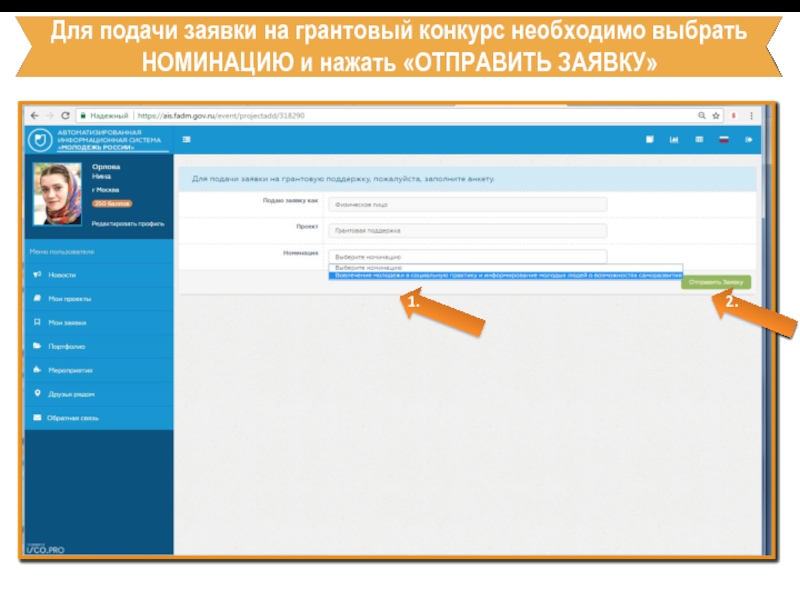Open Мероприятия in the sidebar menu
Screen dimensions: 800x600
tap(68, 370)
